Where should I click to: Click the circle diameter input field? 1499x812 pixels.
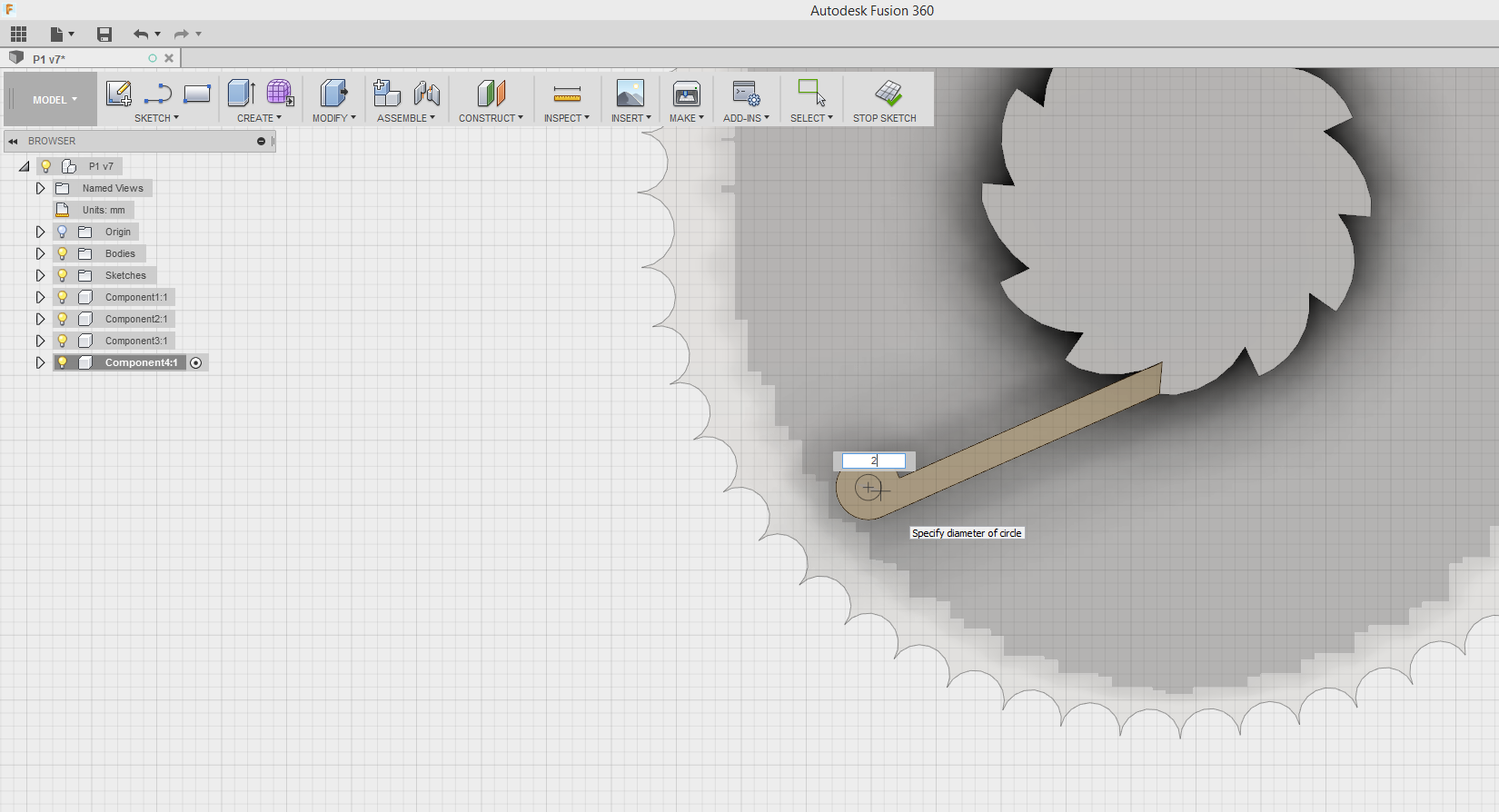tap(874, 460)
